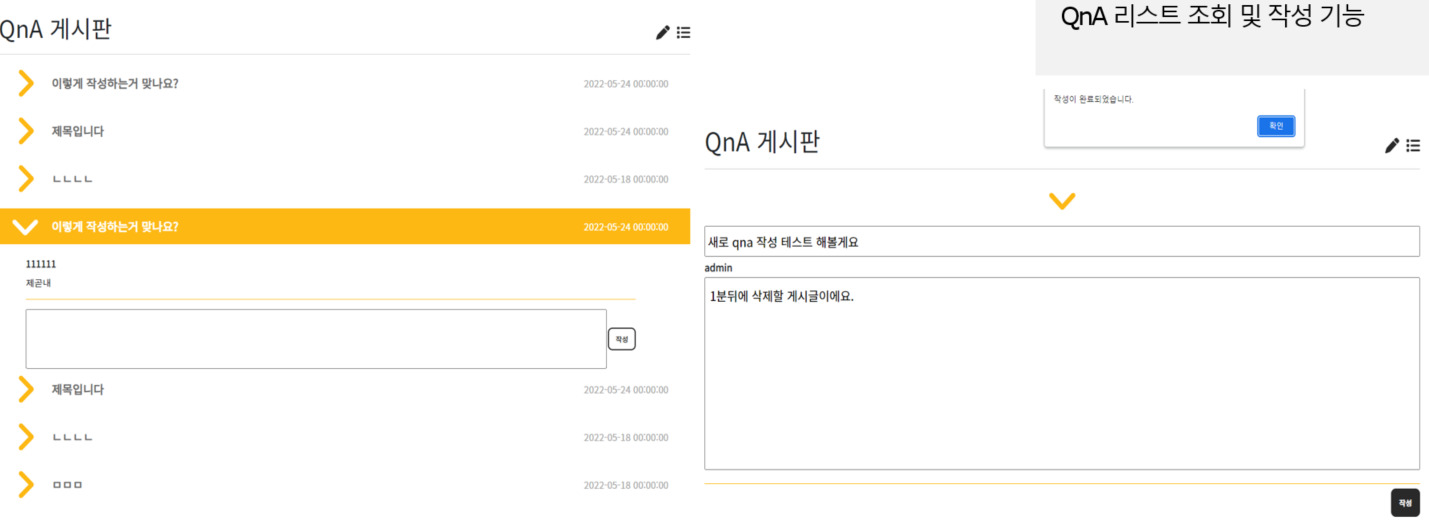Click the date on the highlighted orange row
The width and height of the screenshot is (1429, 521).
(x=626, y=227)
